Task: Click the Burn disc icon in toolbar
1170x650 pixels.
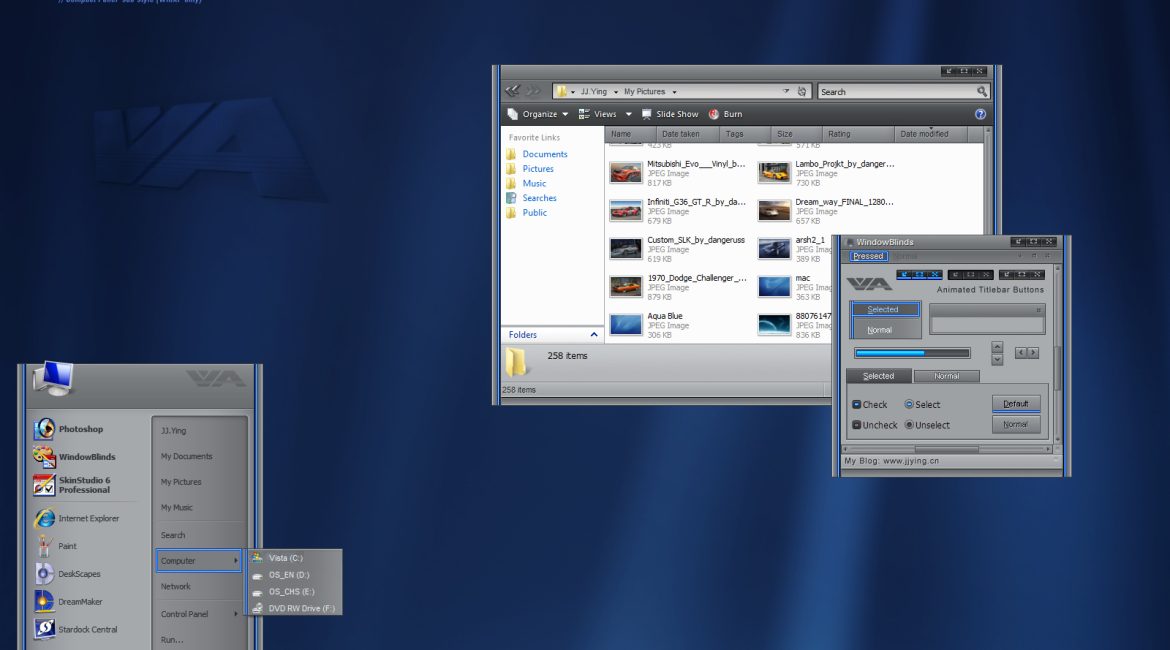Action: coord(714,114)
